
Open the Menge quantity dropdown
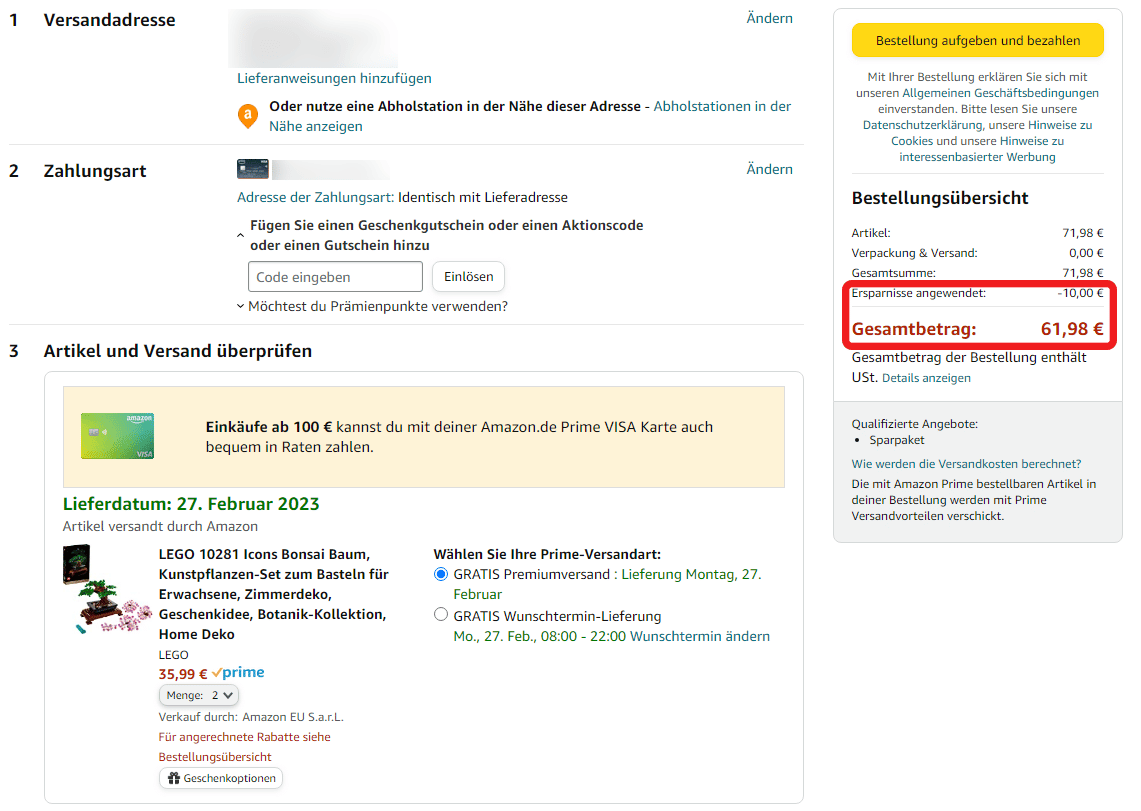tap(199, 695)
